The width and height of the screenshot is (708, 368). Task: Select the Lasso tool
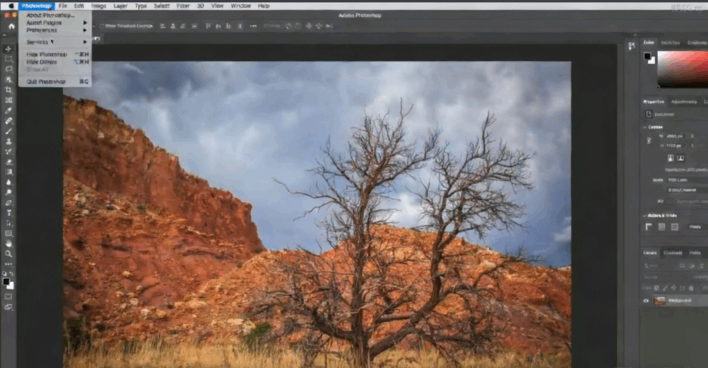tap(8, 69)
